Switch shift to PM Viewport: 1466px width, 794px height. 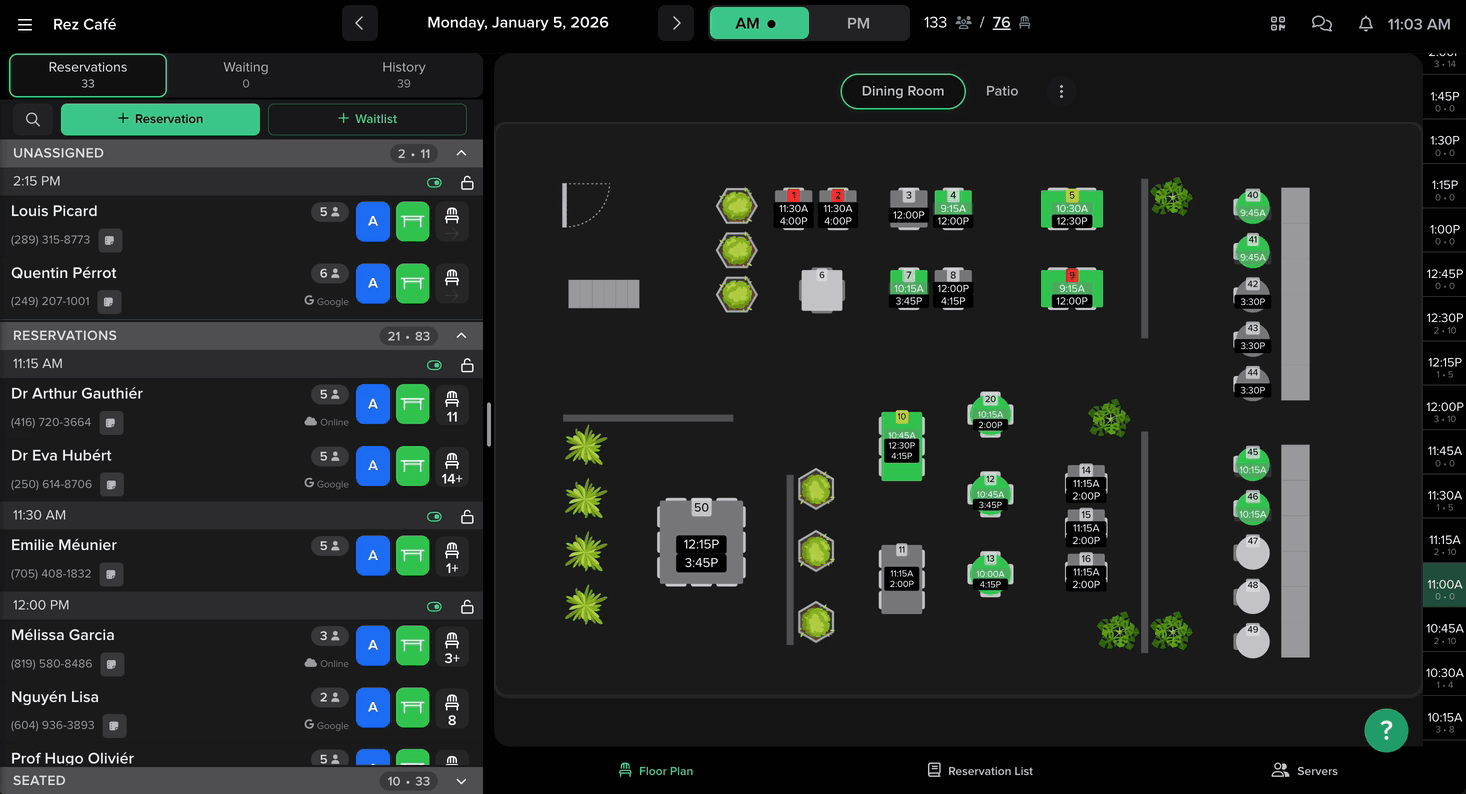click(858, 23)
